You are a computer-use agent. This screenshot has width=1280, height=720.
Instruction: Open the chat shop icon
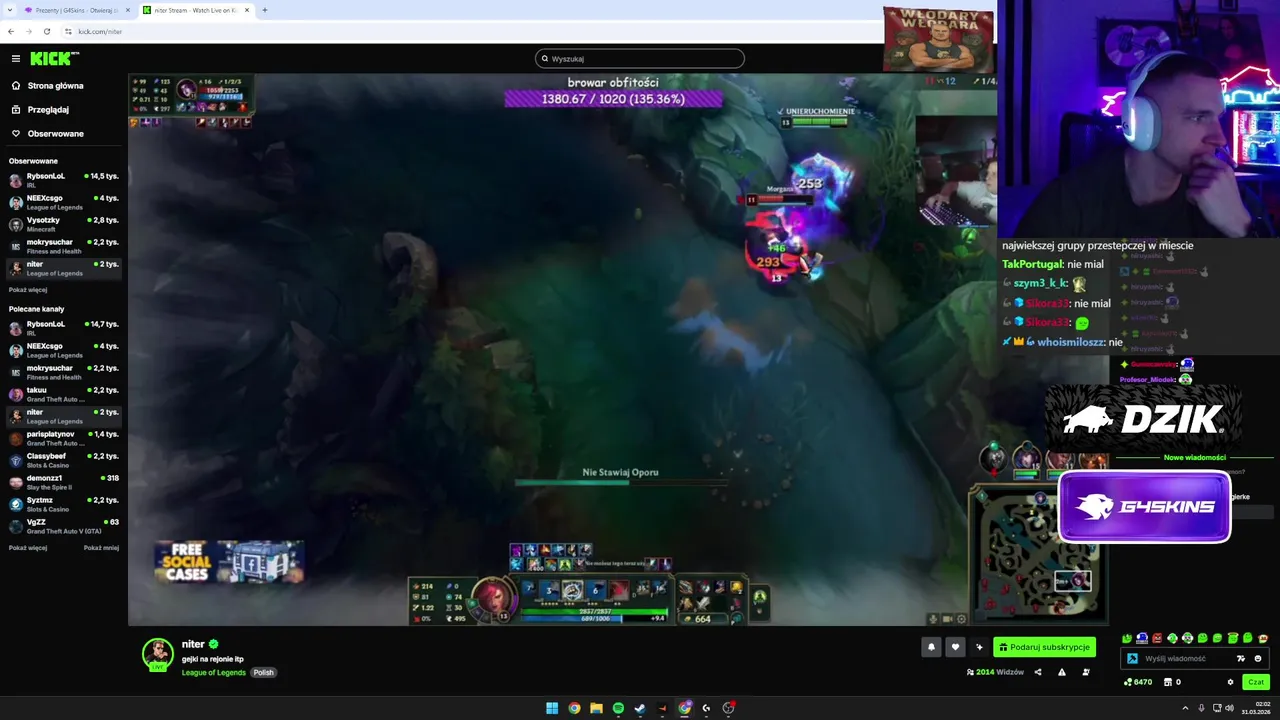click(1167, 682)
